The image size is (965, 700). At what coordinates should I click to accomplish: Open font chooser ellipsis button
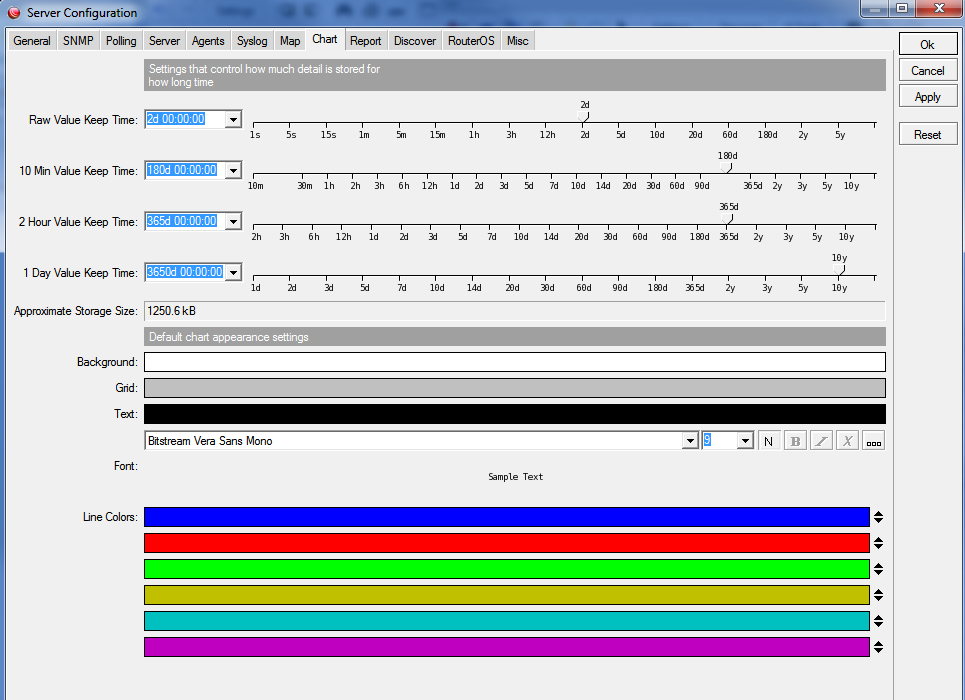click(873, 441)
